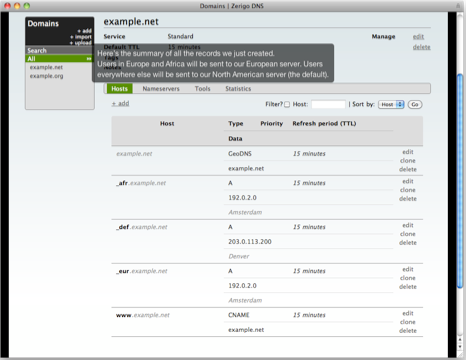View the Statistics tab
Viewport: 466px width, 360px height.
pos(238,89)
